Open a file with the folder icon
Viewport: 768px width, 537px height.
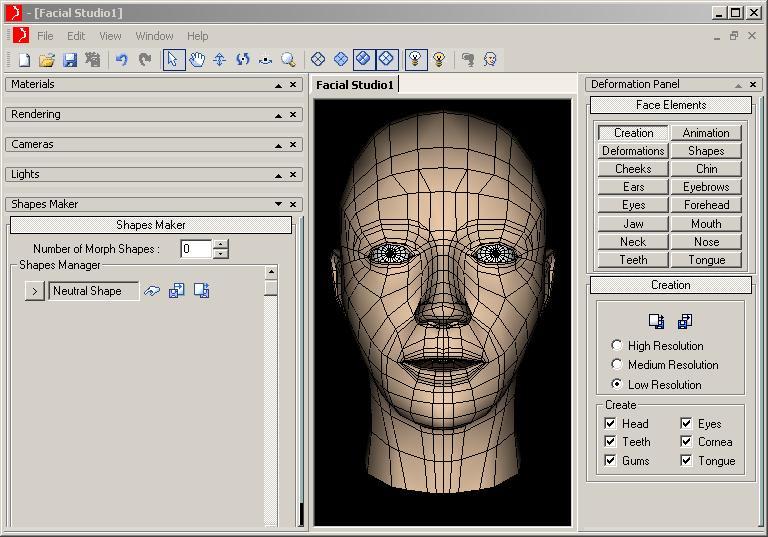(x=47, y=60)
